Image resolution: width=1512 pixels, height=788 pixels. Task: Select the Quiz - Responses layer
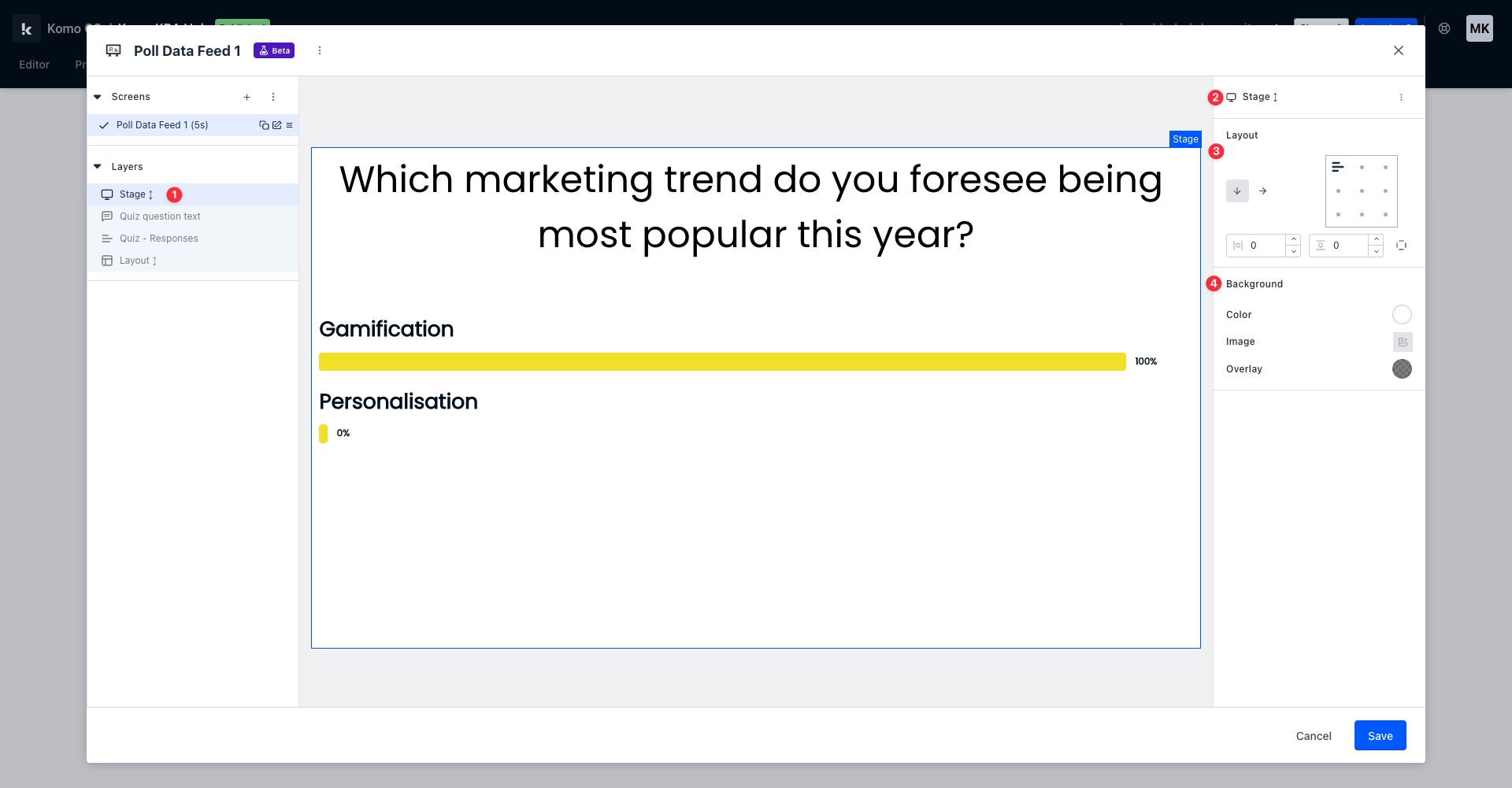pos(158,239)
